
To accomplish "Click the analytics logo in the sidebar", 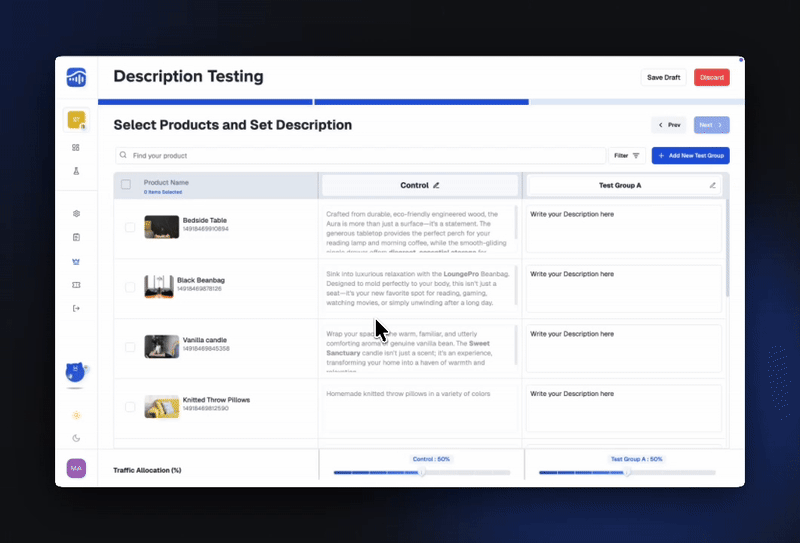I will [x=76, y=78].
